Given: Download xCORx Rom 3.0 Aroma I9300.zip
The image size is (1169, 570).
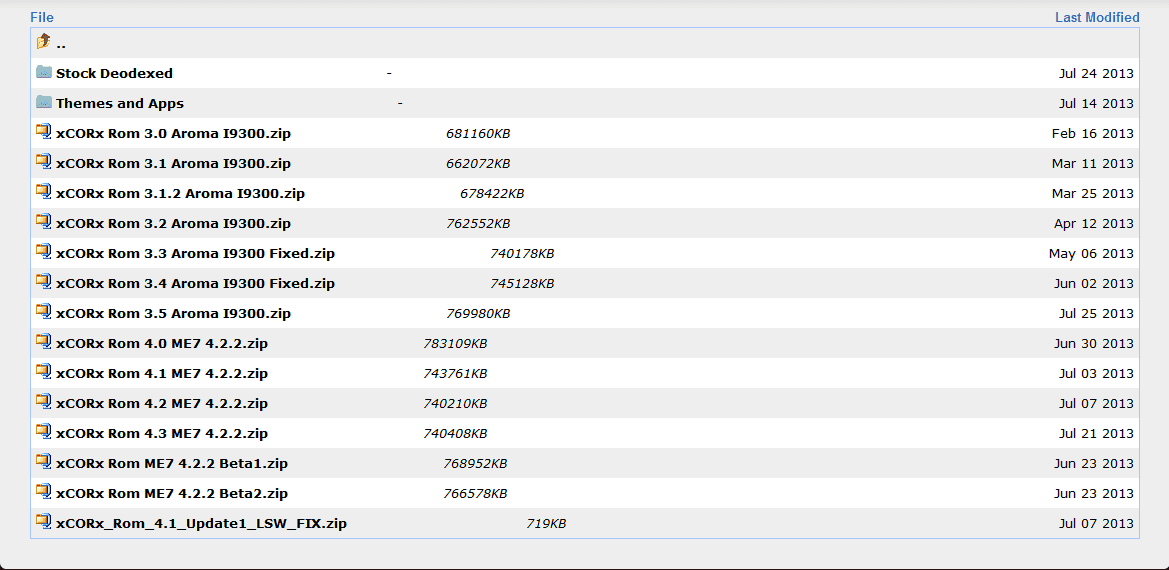Looking at the screenshot, I should [x=173, y=133].
